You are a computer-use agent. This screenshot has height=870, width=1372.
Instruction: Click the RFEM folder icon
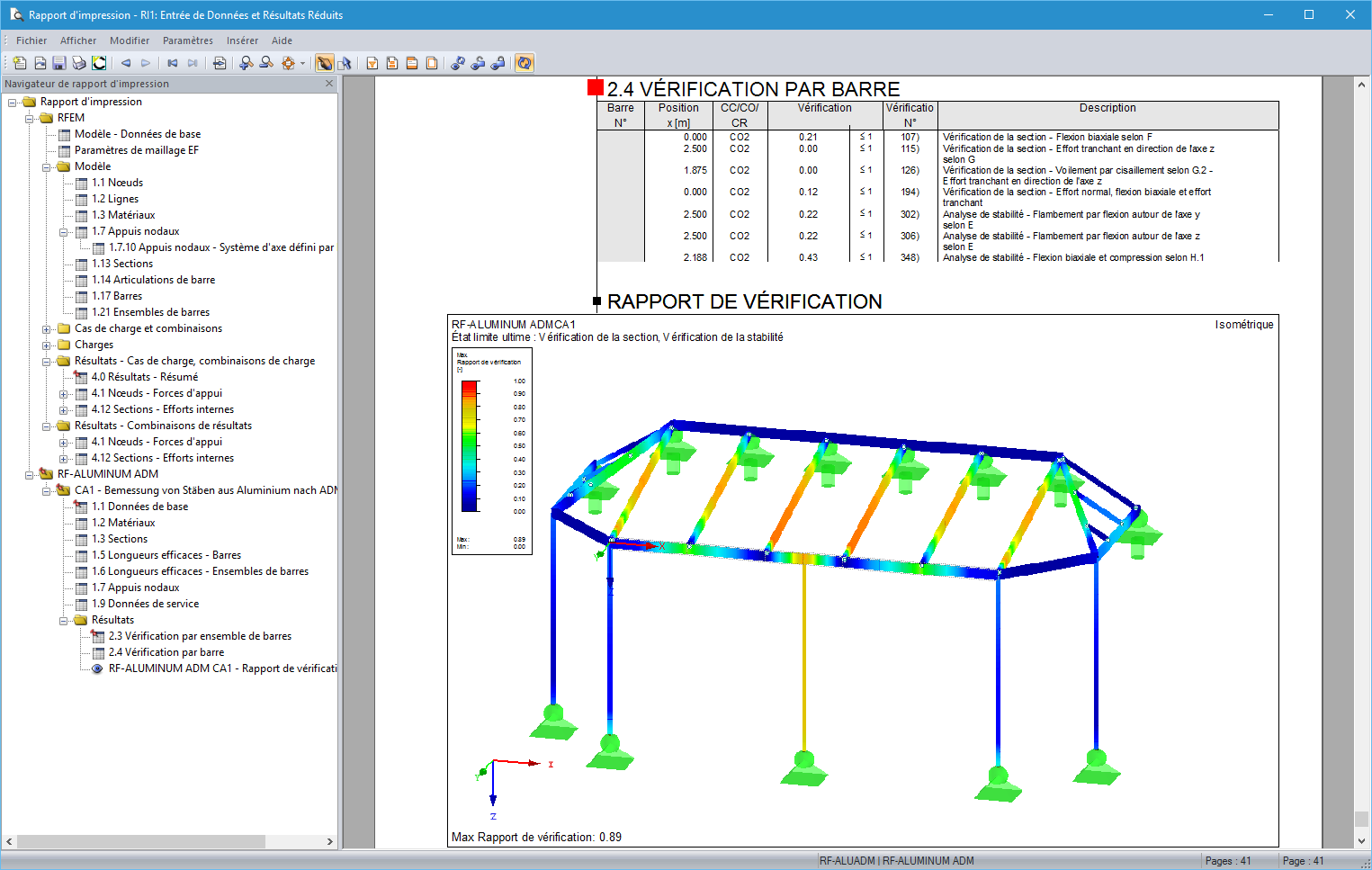[46, 118]
